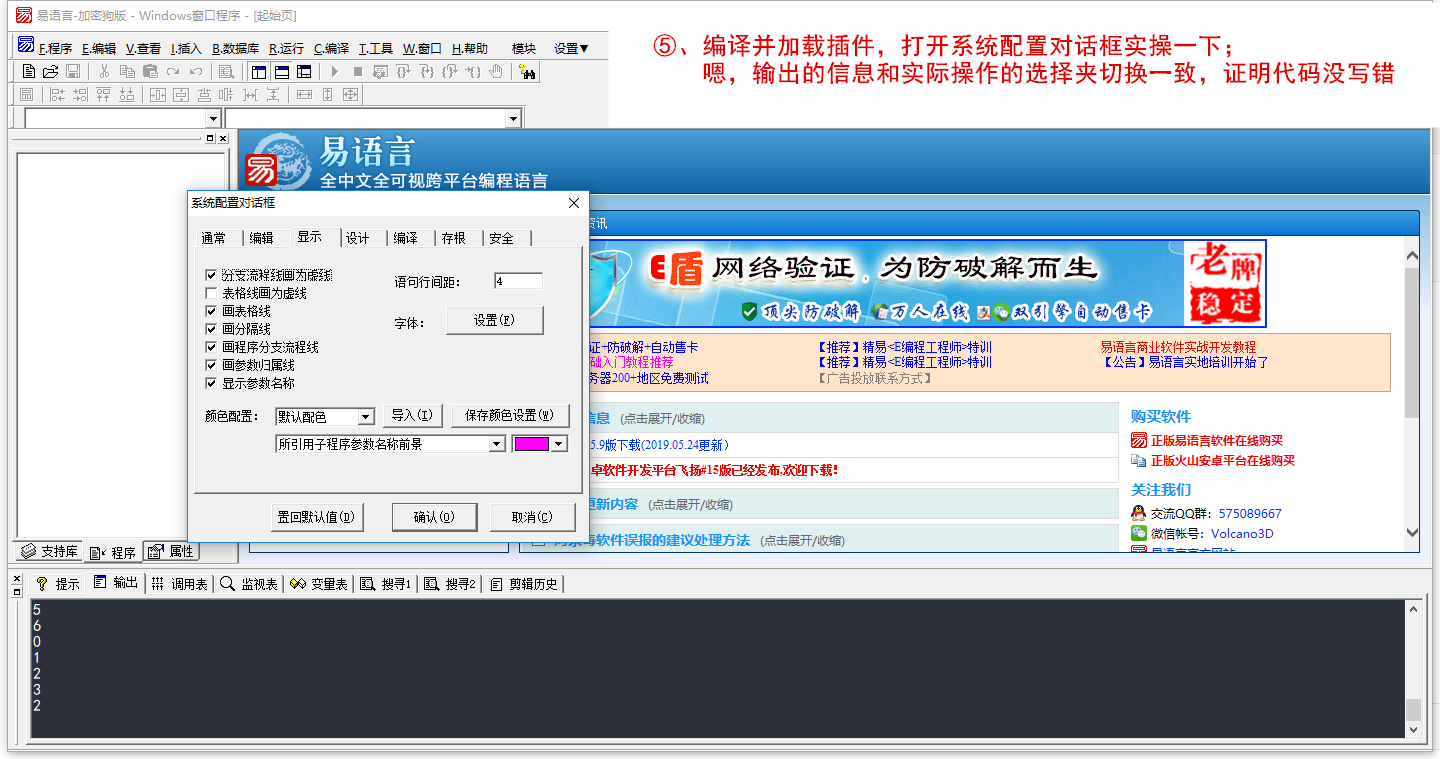Screen dimensions: 1440x759
Task: Click the 语句行间距 input field
Action: (518, 282)
